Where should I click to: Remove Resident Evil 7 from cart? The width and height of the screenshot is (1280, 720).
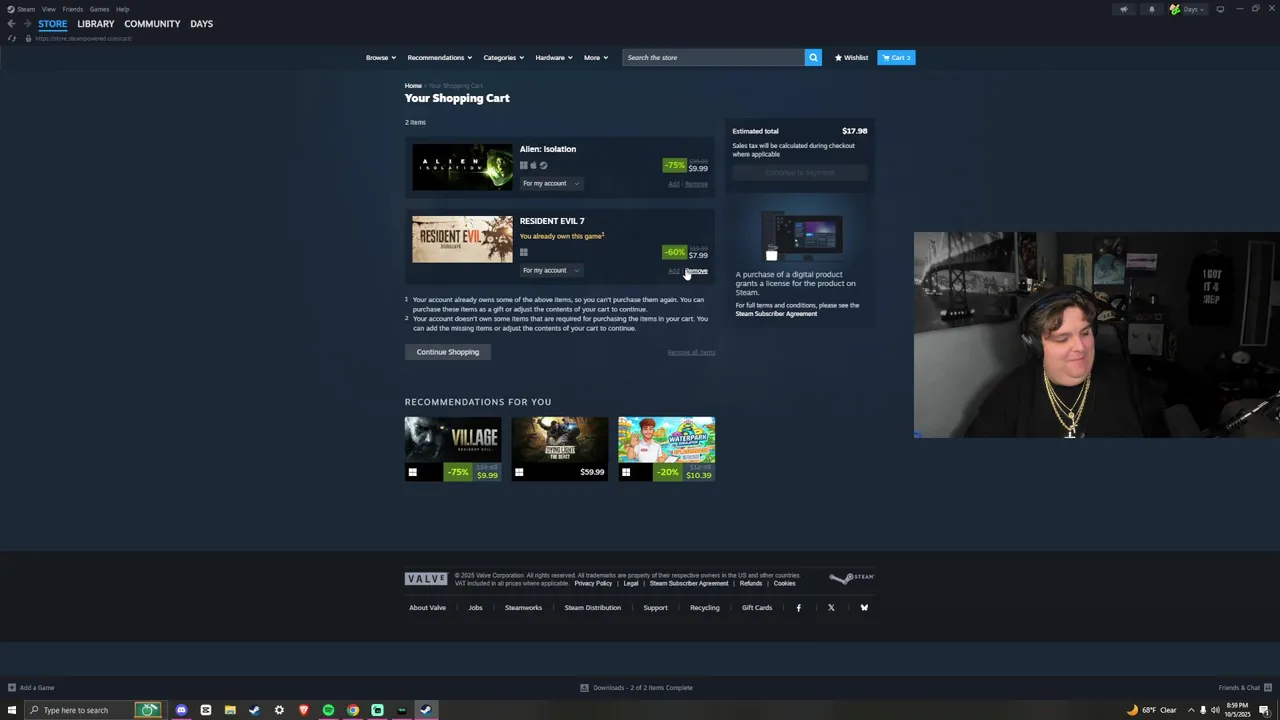coord(696,271)
